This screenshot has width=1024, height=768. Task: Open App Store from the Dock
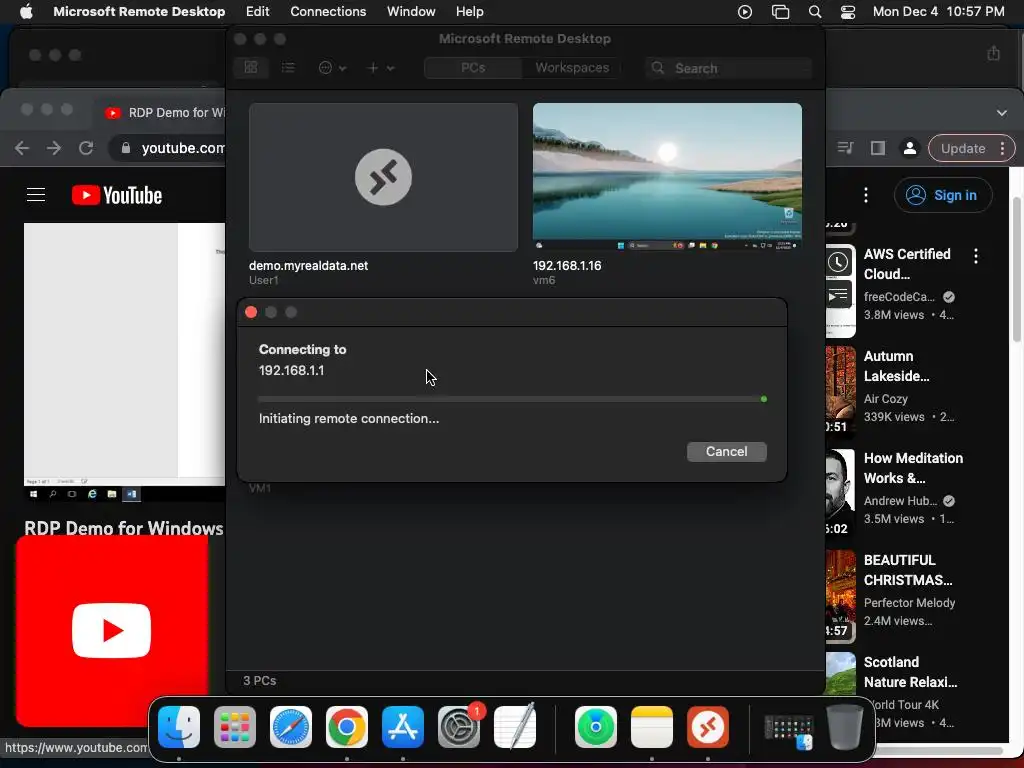(x=403, y=726)
